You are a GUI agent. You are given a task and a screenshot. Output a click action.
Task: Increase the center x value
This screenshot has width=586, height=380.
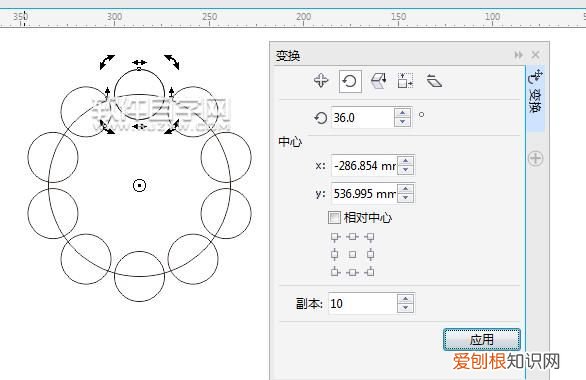[406, 161]
